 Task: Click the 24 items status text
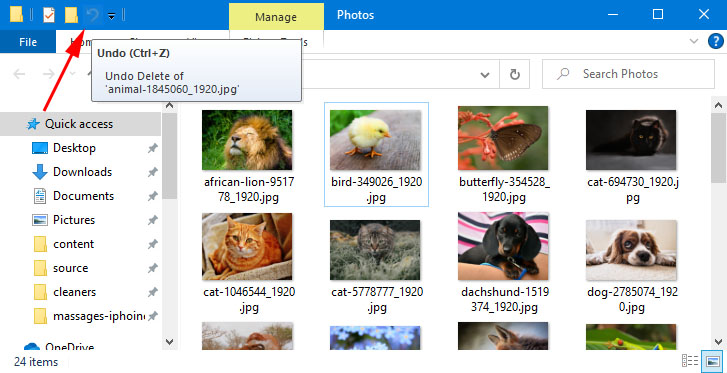coord(36,362)
